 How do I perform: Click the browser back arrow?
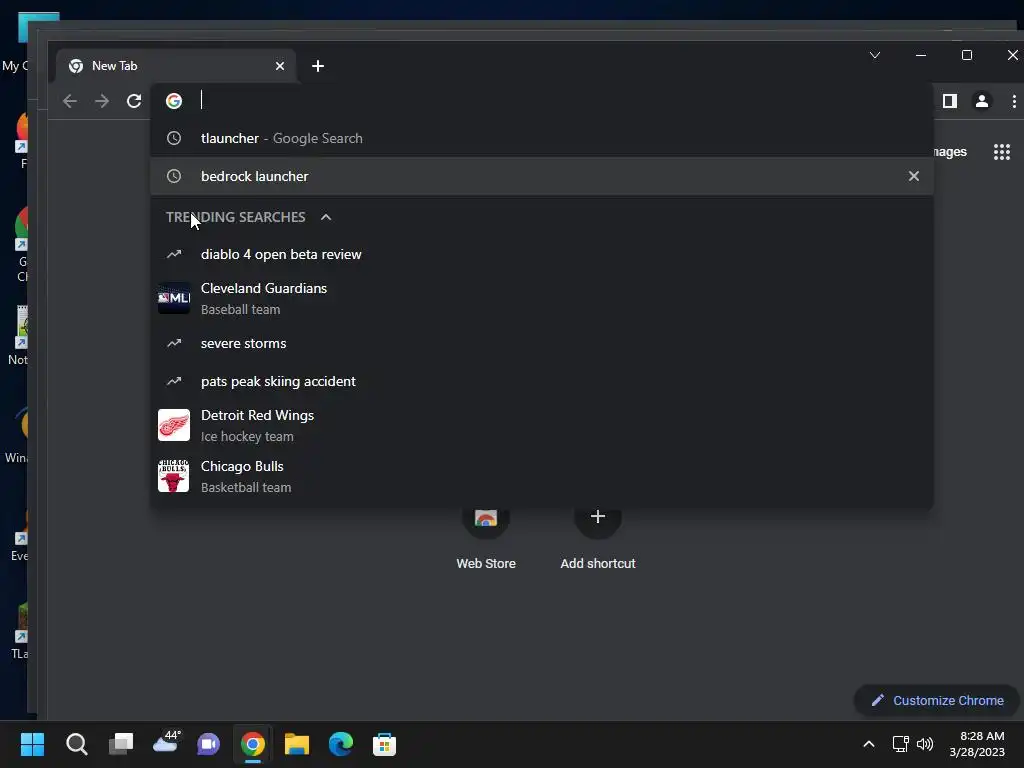(x=70, y=101)
